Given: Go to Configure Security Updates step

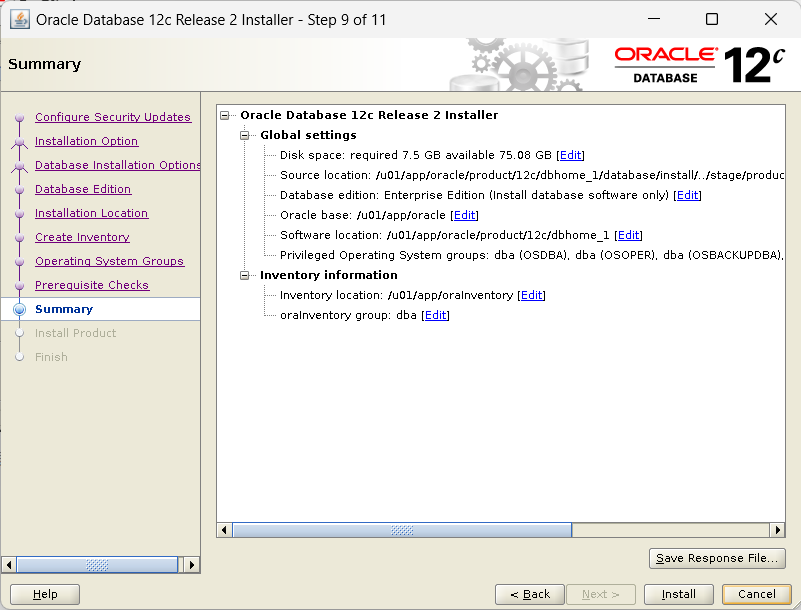Looking at the screenshot, I should [113, 117].
